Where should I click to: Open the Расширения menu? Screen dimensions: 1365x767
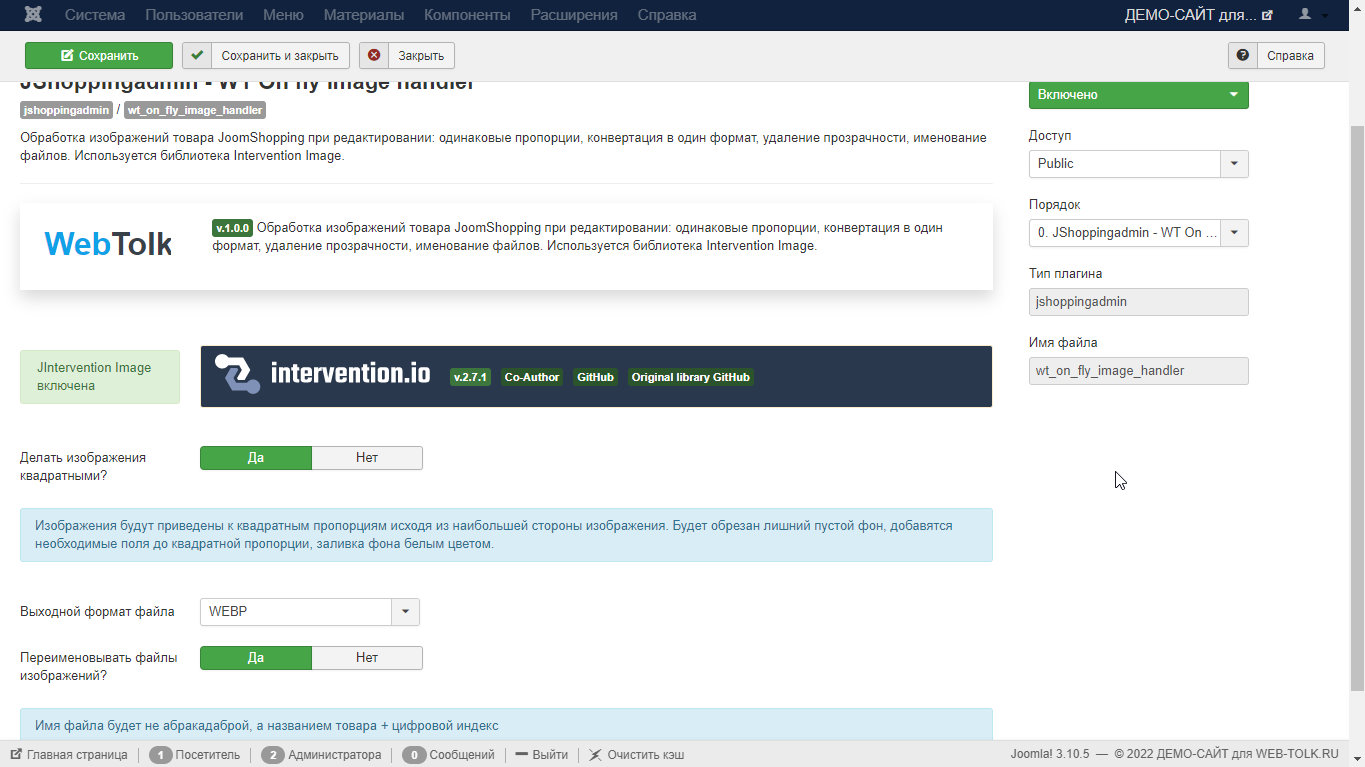(x=573, y=15)
